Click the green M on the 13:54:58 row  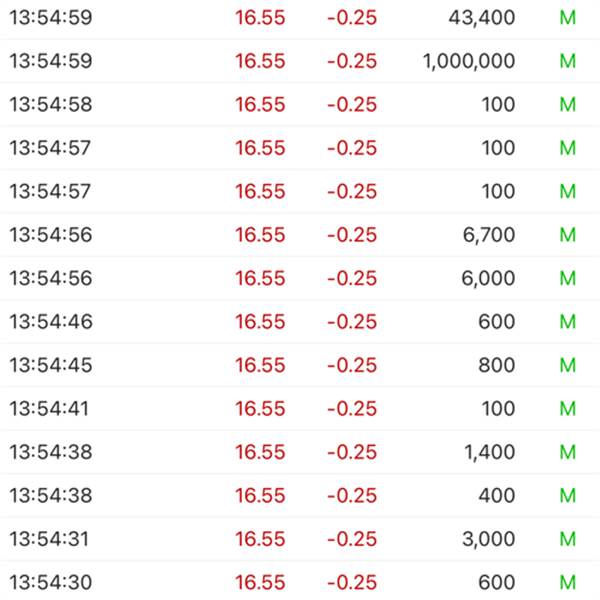point(567,104)
